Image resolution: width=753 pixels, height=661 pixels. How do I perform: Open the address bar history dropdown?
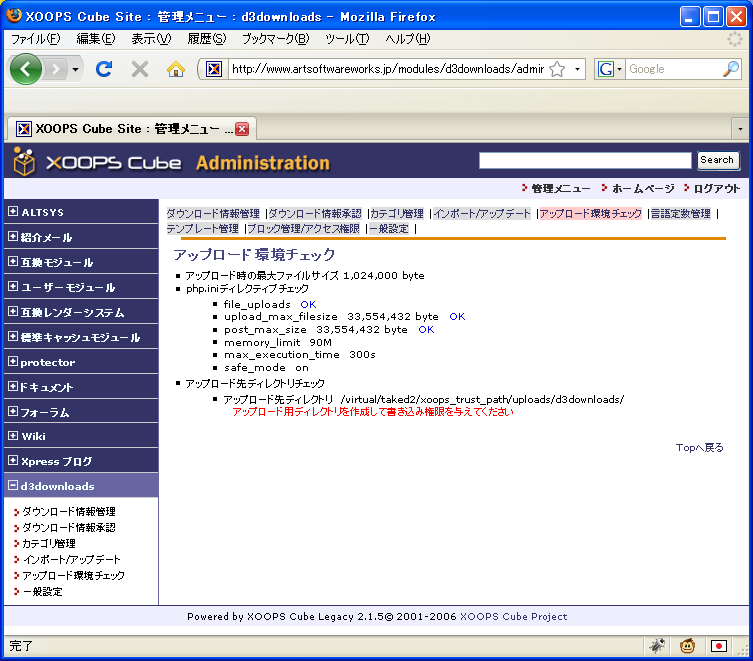(x=577, y=69)
